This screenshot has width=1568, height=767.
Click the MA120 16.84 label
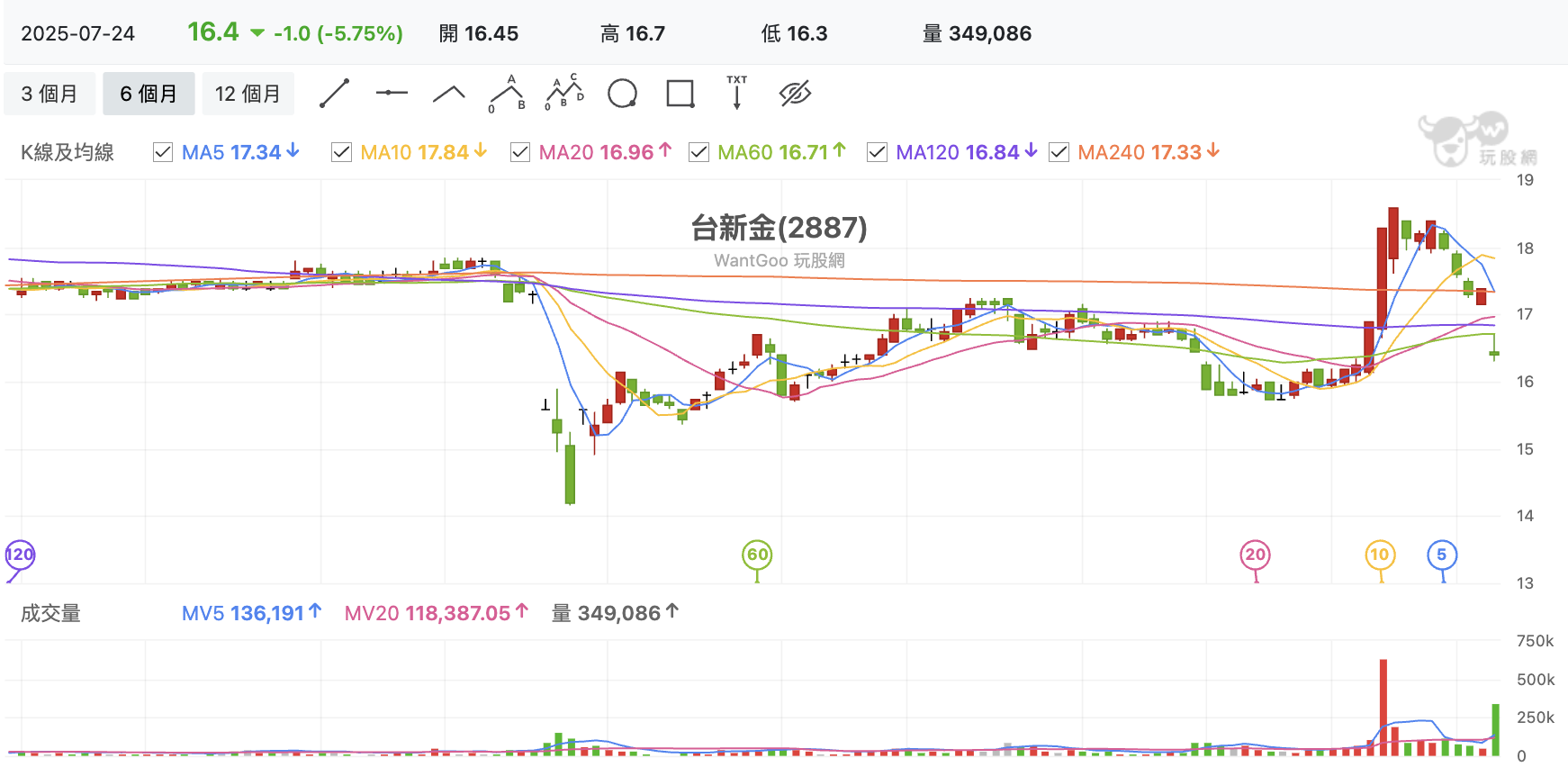tap(967, 152)
